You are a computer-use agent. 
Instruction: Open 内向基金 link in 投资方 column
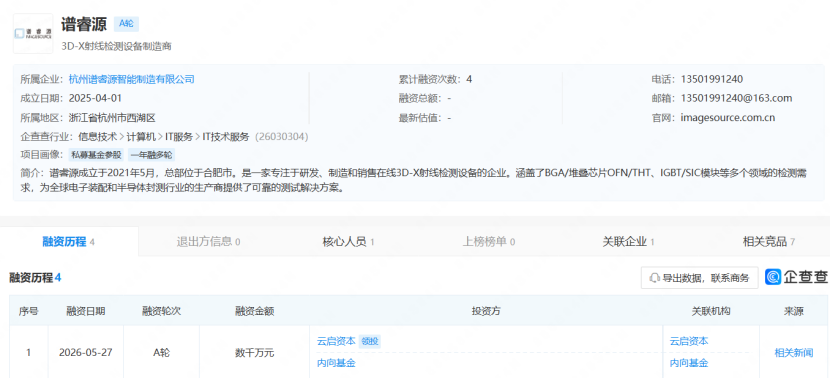[336, 363]
